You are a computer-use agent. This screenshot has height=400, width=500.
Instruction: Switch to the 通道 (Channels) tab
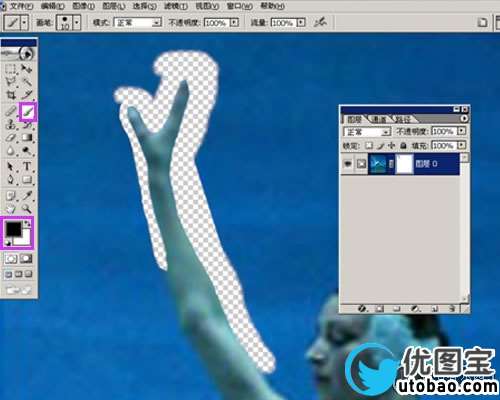click(379, 119)
